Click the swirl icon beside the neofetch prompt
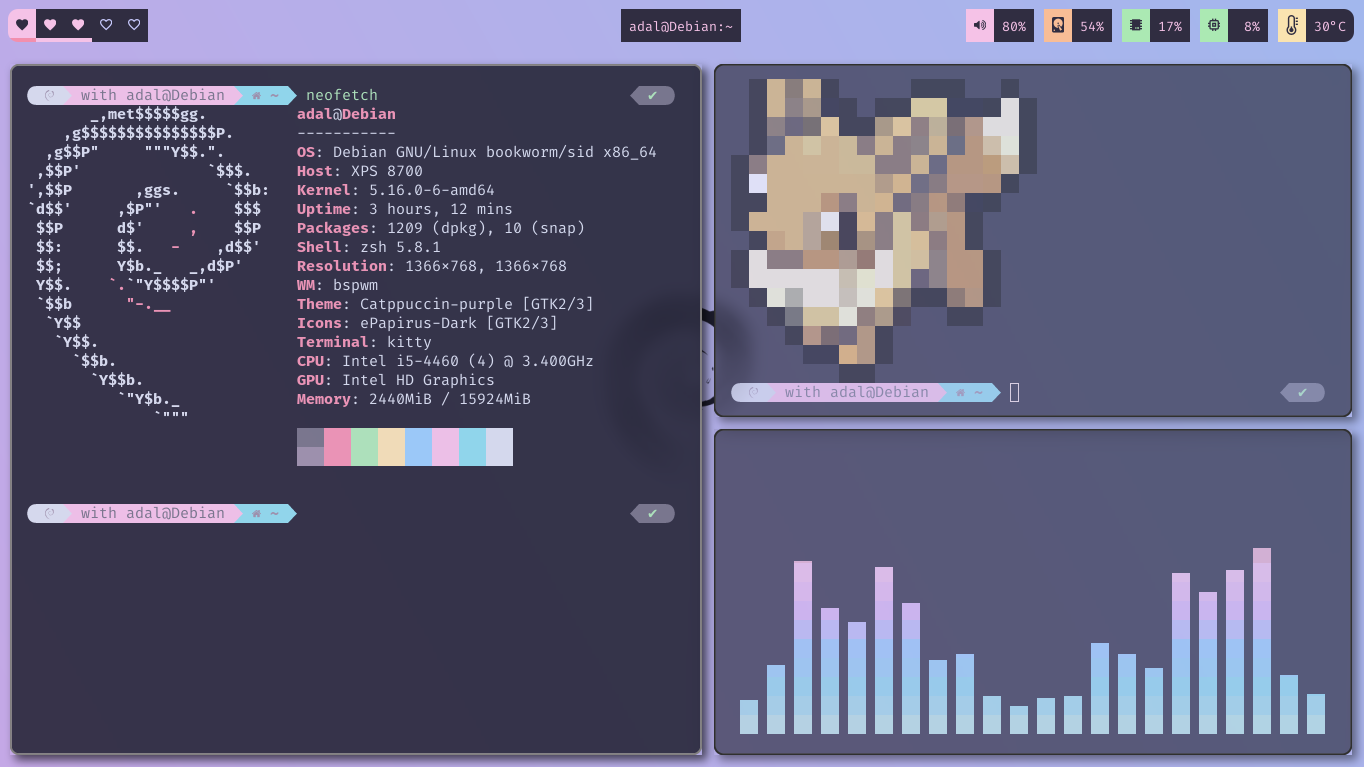This screenshot has height=767, width=1364. (x=48, y=95)
